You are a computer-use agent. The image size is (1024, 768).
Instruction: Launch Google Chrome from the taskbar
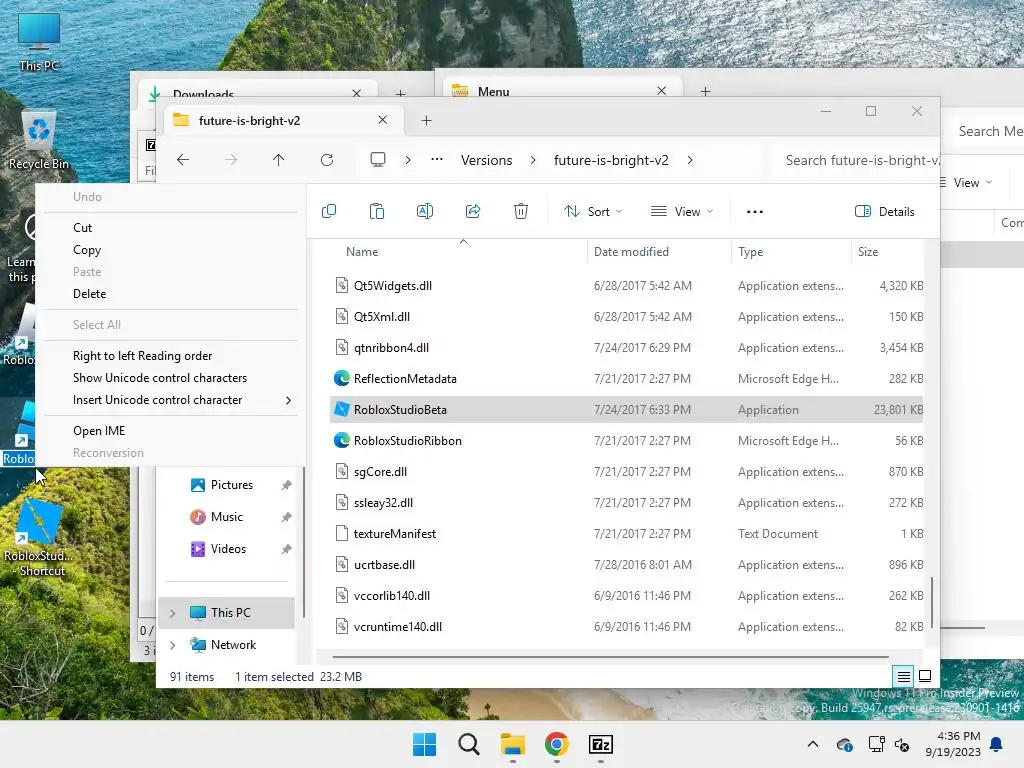pyautogui.click(x=556, y=744)
